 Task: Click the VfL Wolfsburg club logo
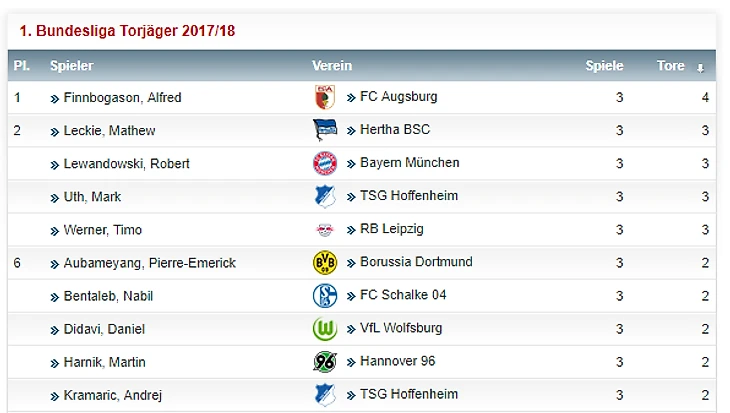pos(324,328)
